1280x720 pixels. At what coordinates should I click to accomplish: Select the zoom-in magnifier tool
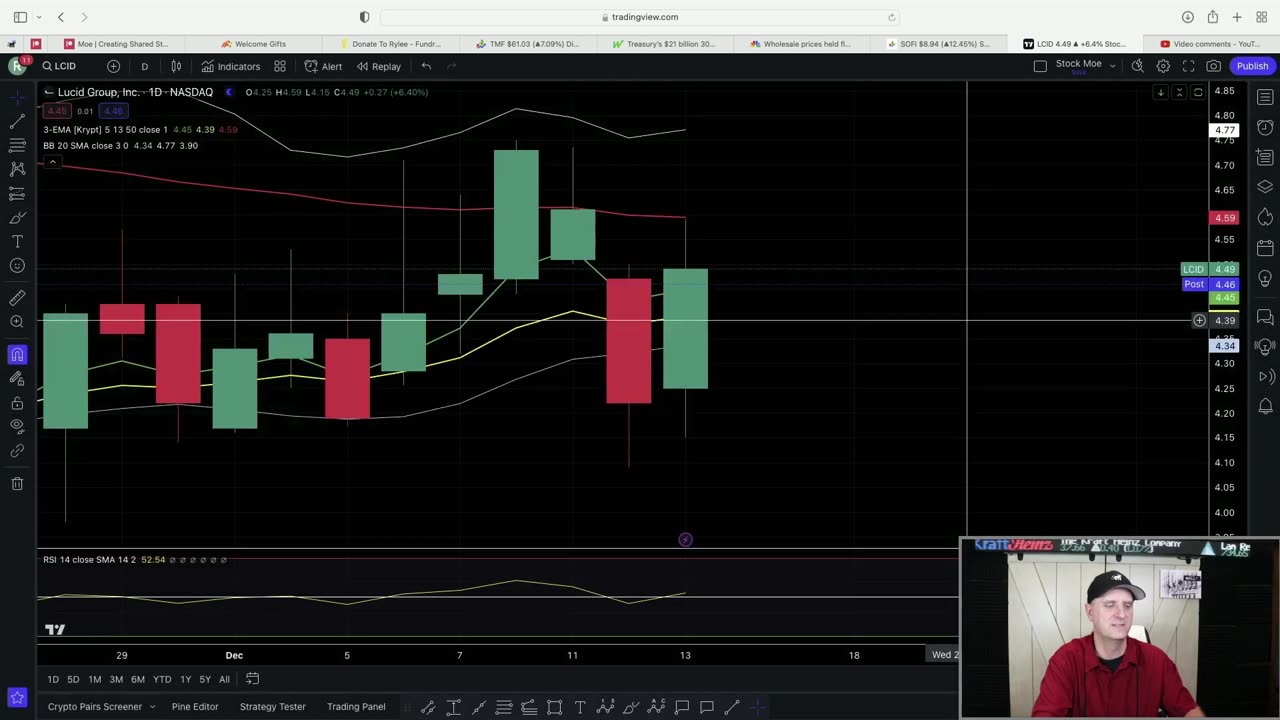[17, 322]
